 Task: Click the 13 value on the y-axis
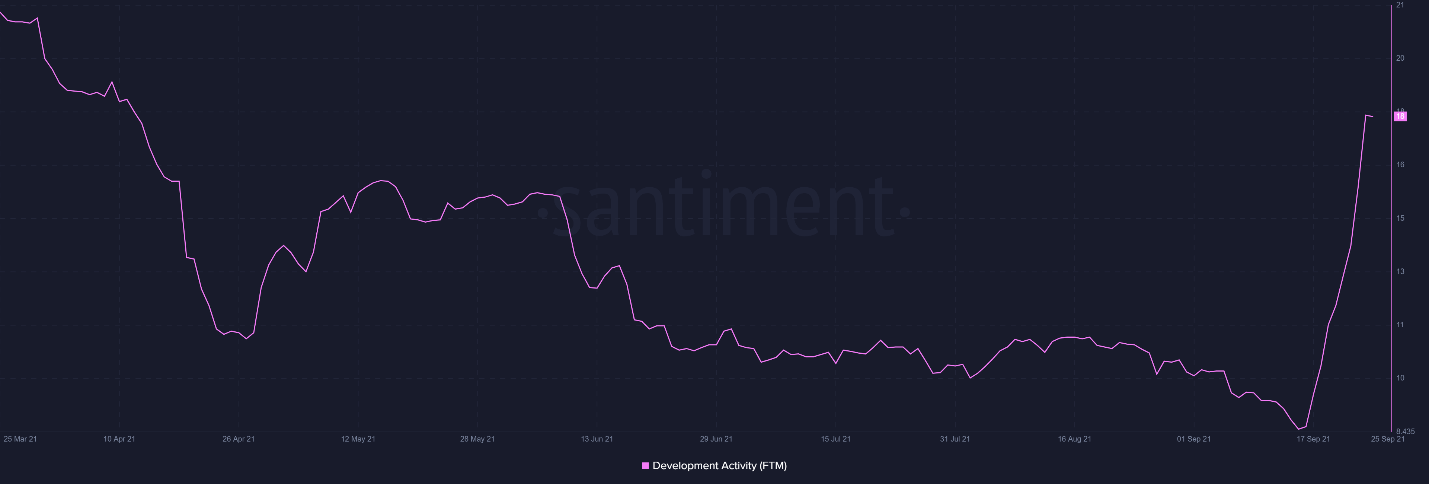[x=1400, y=271]
